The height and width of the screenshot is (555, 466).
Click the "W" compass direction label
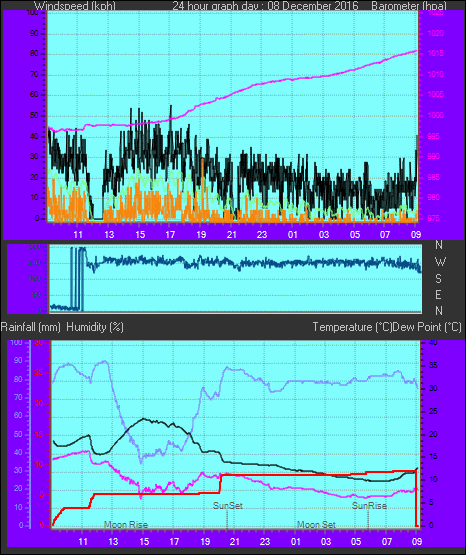click(440, 262)
